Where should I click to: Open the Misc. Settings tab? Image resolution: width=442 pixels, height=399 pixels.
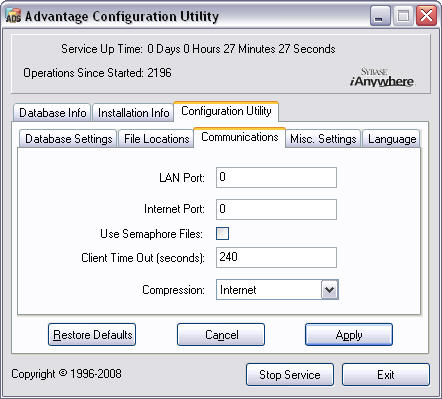tap(323, 139)
